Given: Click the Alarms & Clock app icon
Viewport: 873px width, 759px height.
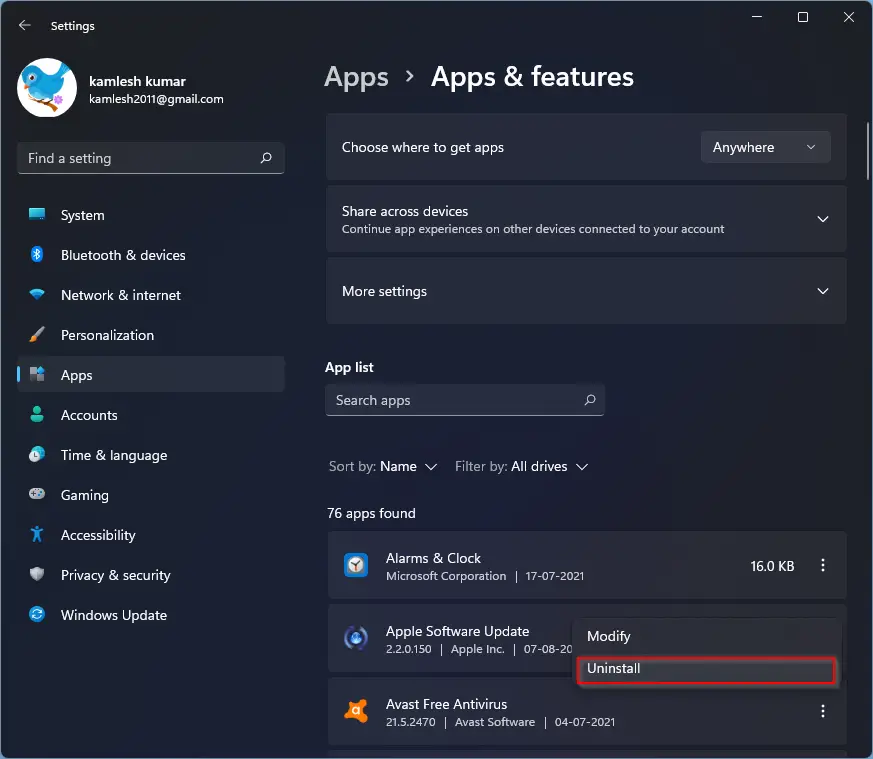Looking at the screenshot, I should pyautogui.click(x=356, y=566).
